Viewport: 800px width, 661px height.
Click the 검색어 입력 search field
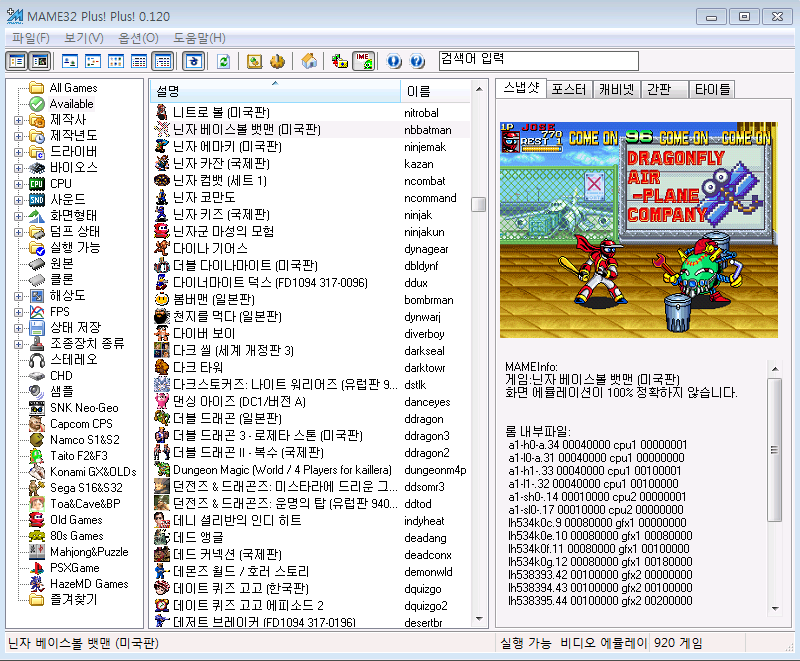[x=539, y=61]
